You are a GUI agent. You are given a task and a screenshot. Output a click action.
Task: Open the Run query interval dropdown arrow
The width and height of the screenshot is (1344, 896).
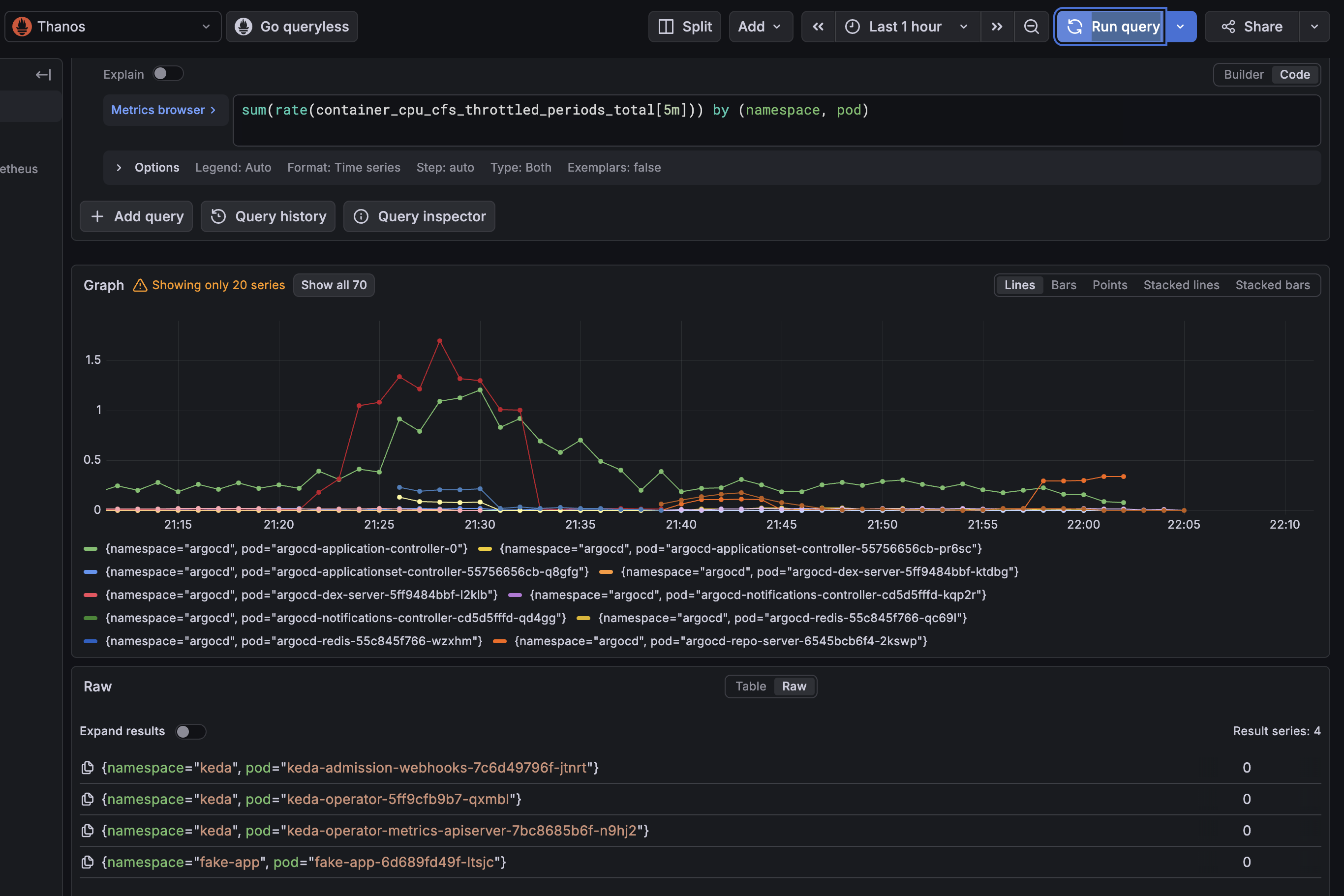(x=1181, y=27)
